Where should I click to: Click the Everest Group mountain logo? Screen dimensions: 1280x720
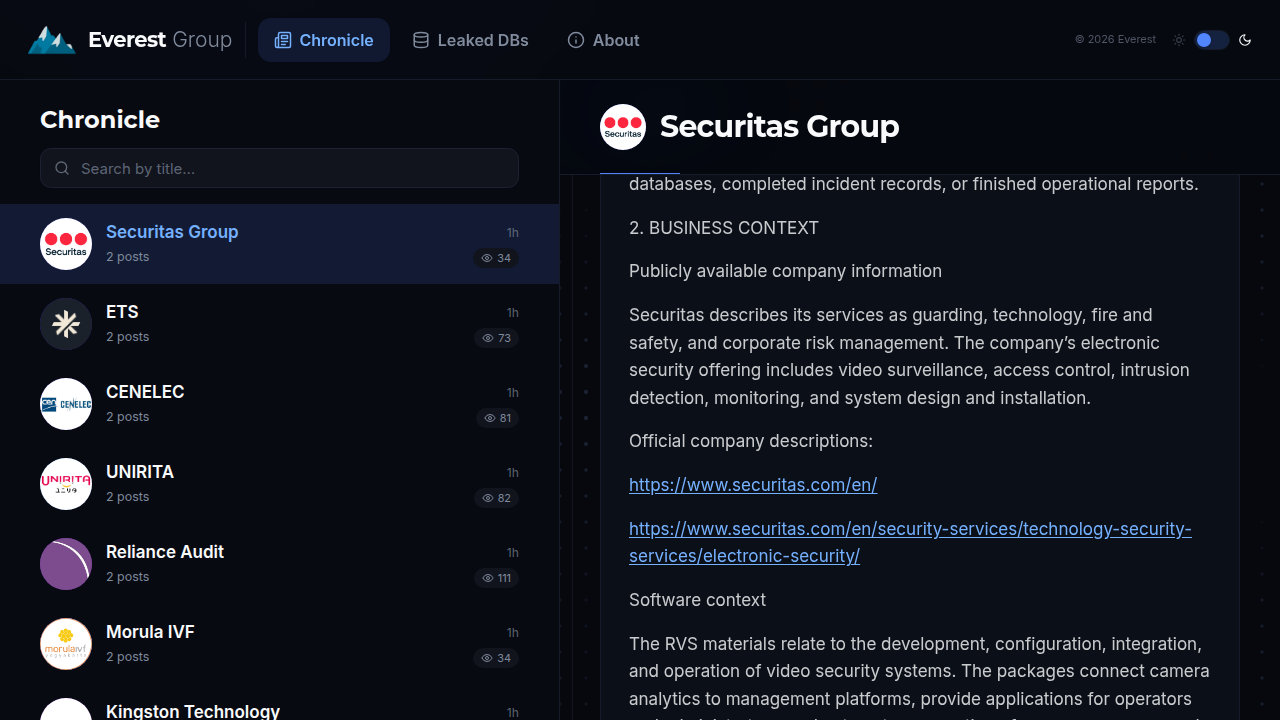[x=51, y=40]
